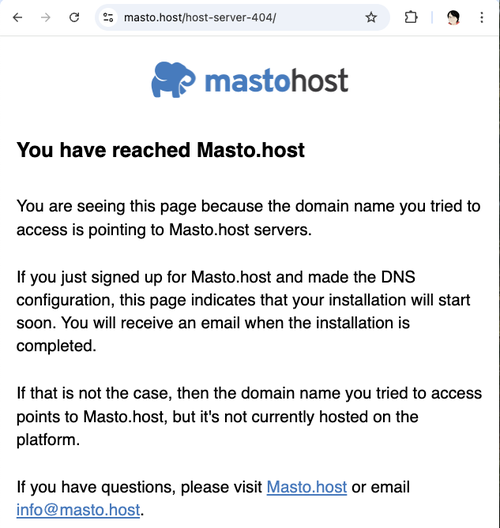The height and width of the screenshot is (528, 500).
Task: Click the paragraph about DNS configuration
Action: tap(243, 311)
